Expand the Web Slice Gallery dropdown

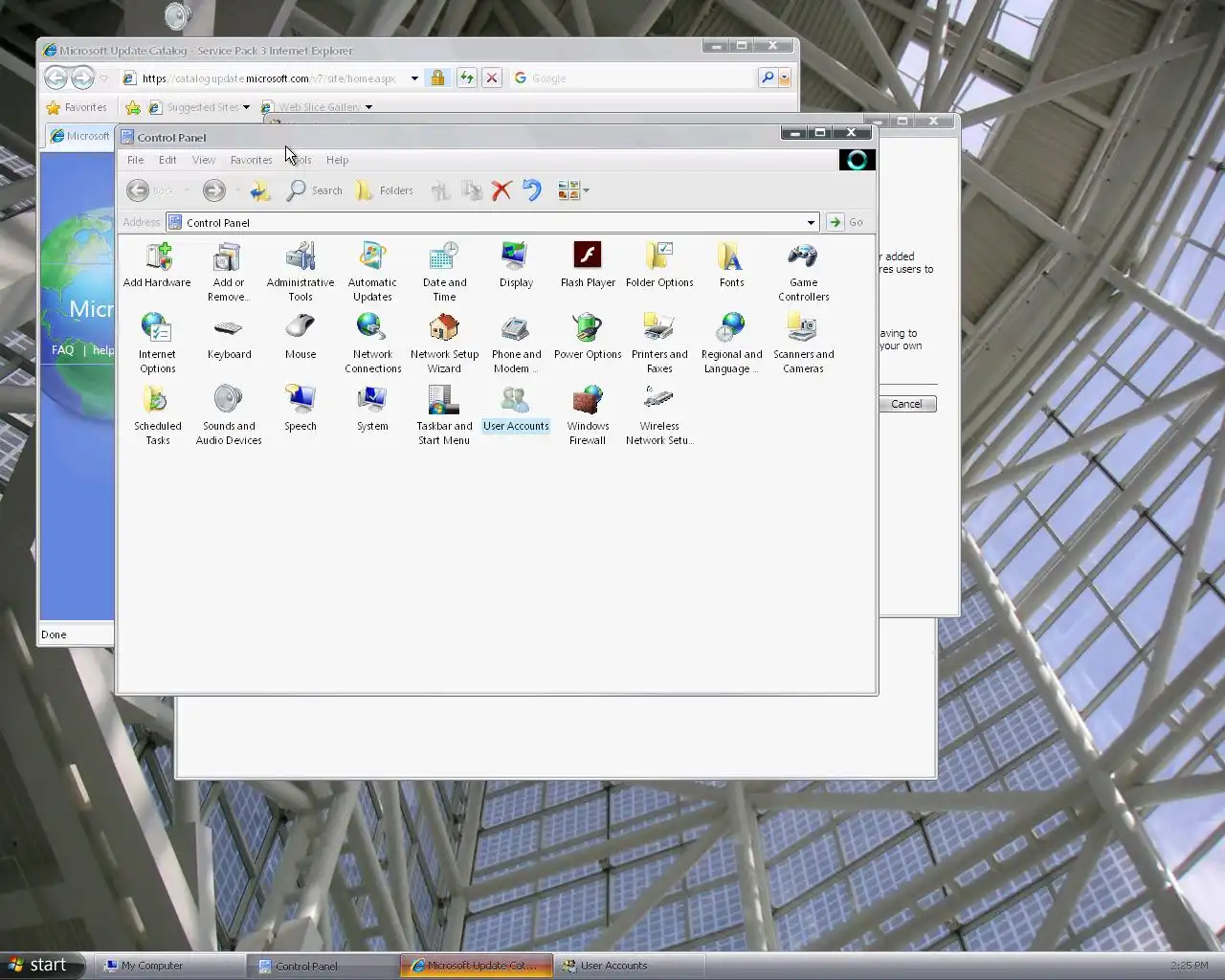pos(368,107)
